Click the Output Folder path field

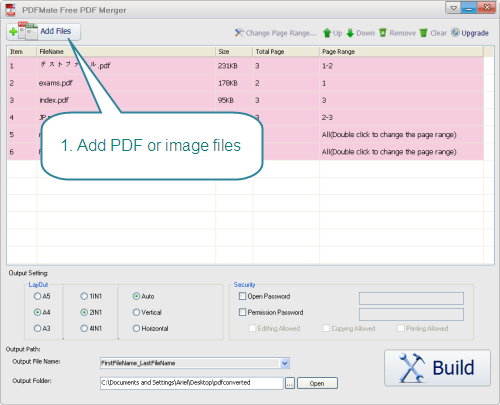[x=192, y=383]
